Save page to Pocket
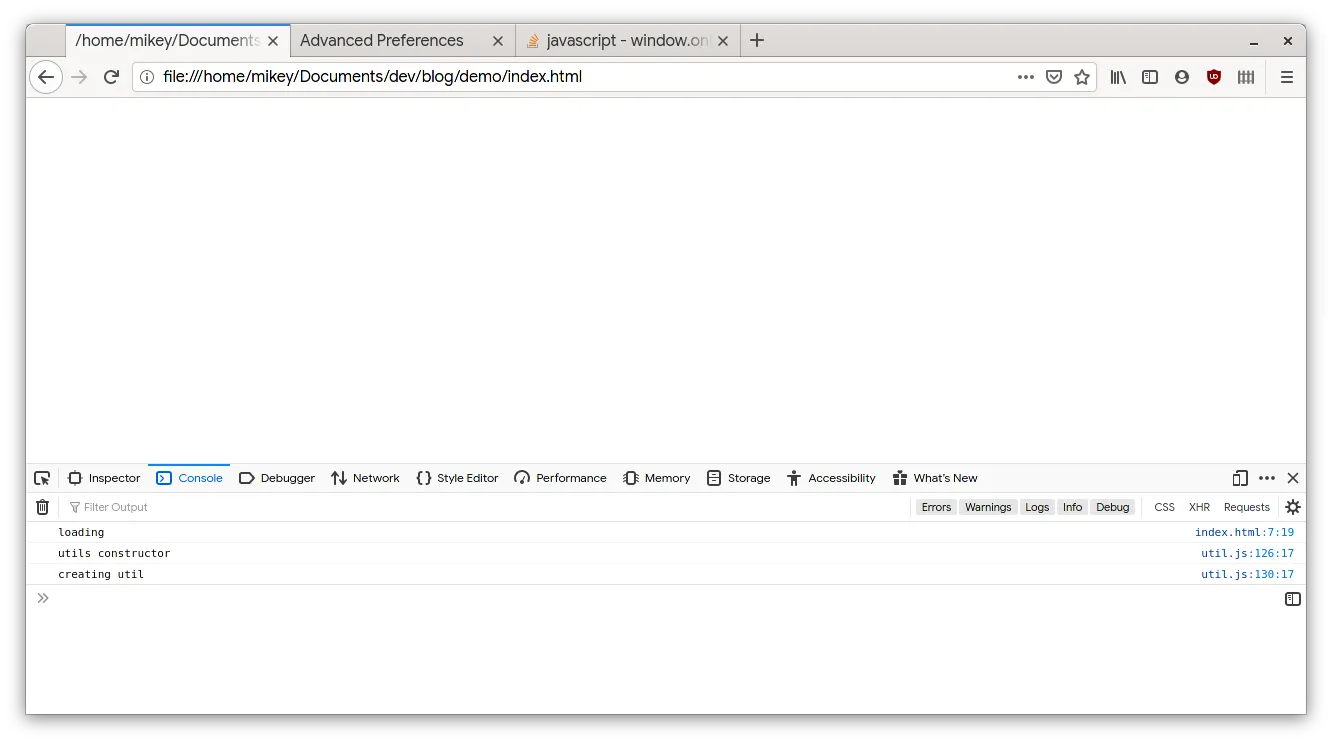 1054,77
